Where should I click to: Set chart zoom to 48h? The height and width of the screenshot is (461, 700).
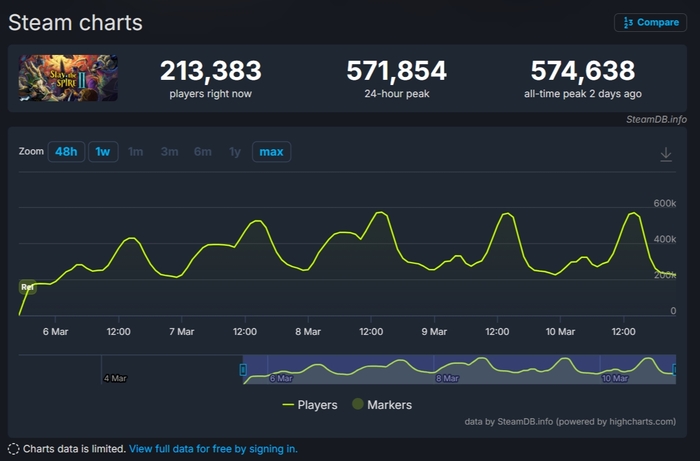(x=65, y=152)
